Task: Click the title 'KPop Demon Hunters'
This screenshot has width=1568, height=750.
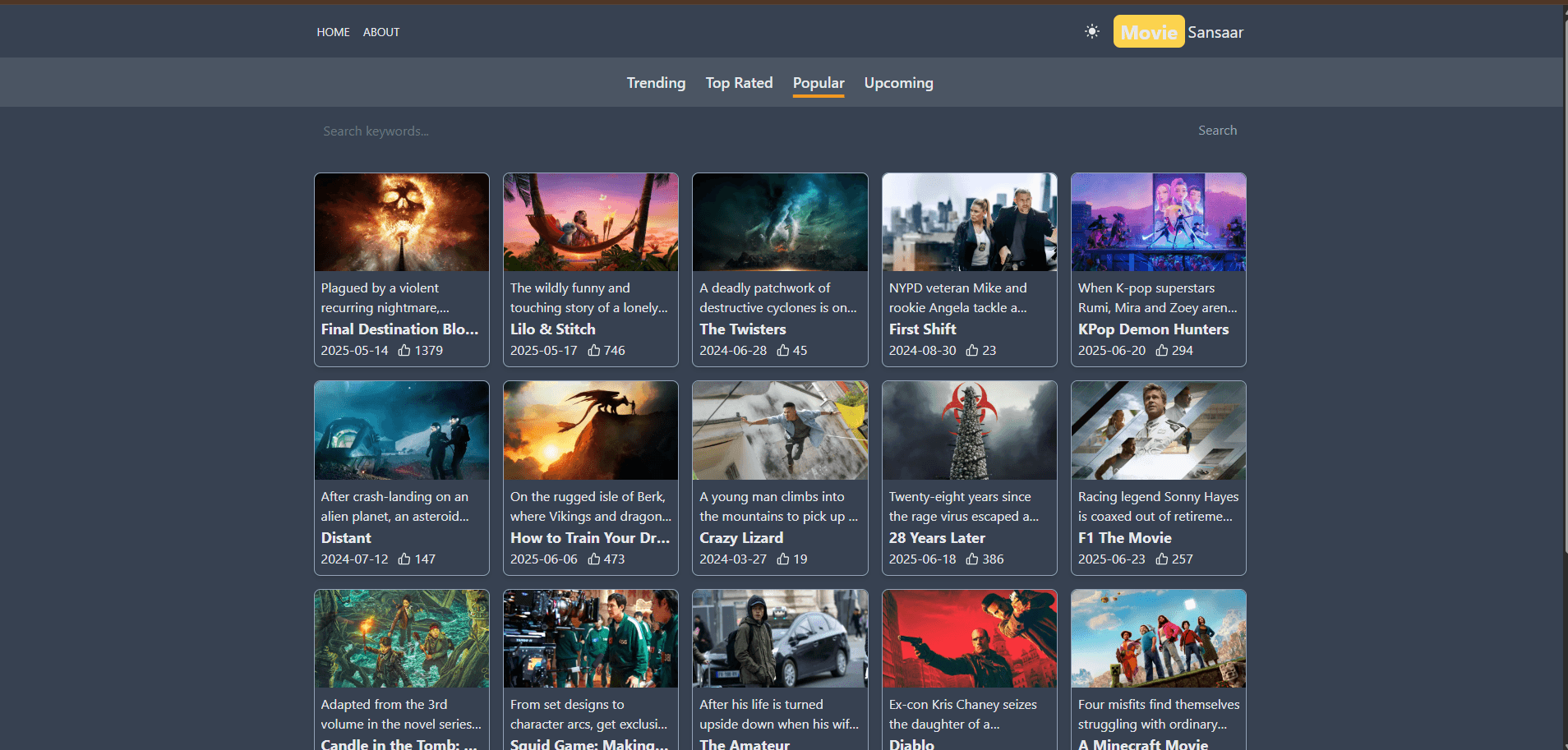Action: coord(1154,329)
